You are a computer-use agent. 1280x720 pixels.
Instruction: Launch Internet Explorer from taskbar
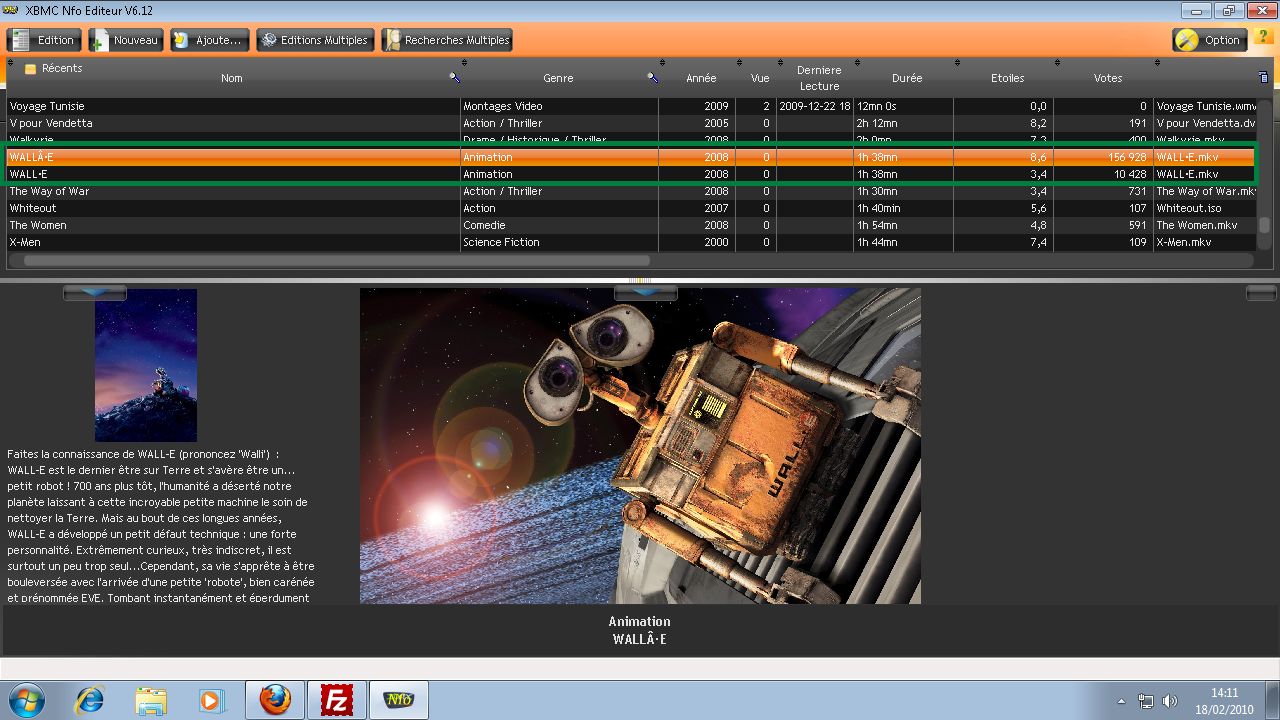tap(89, 700)
